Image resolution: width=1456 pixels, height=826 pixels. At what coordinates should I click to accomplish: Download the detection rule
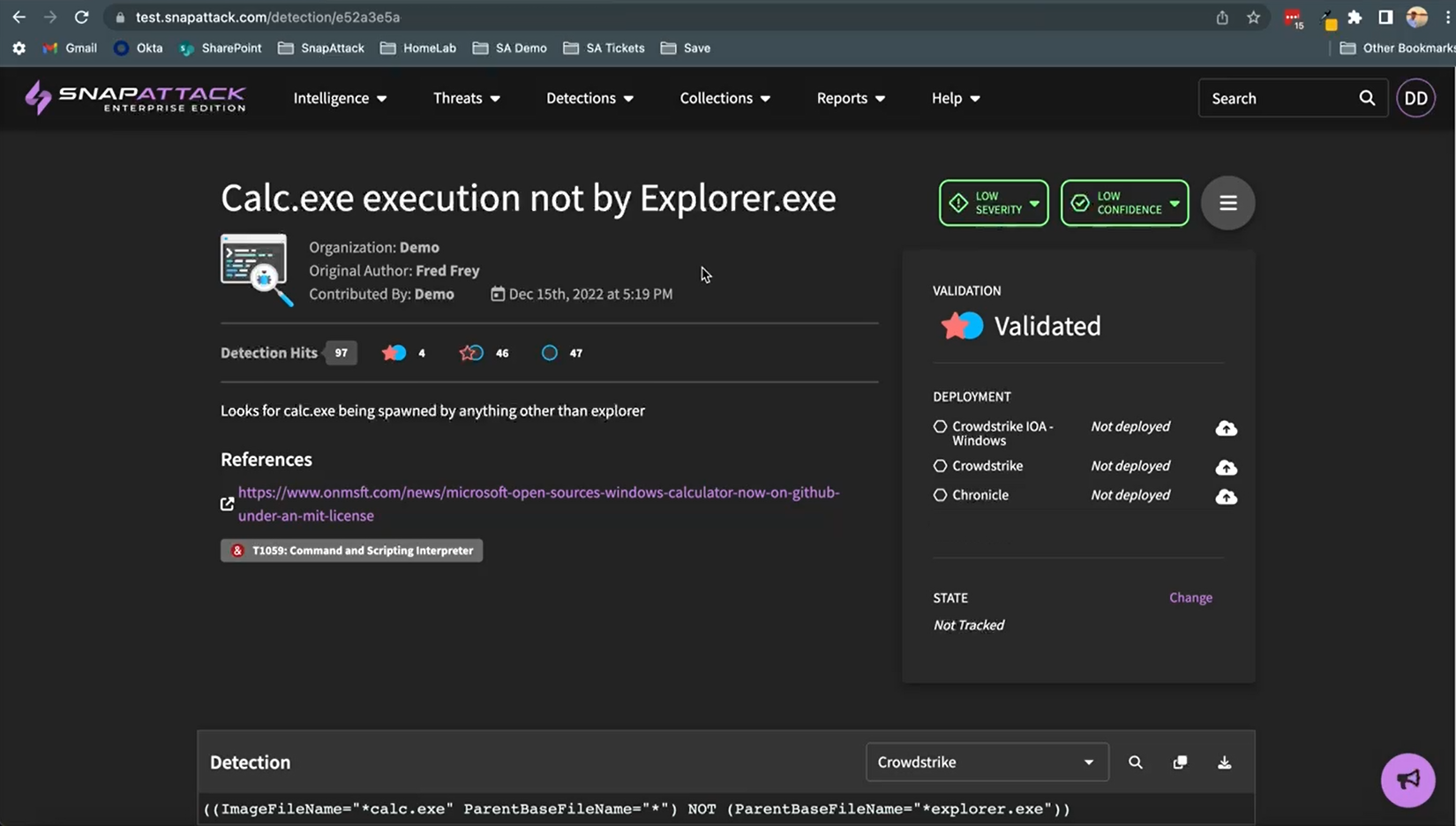click(1224, 762)
